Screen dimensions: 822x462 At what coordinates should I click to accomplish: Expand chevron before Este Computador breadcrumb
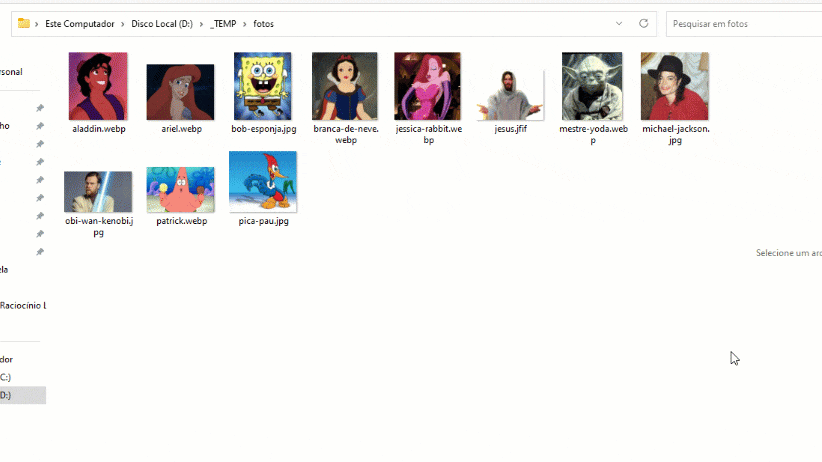[x=37, y=24]
